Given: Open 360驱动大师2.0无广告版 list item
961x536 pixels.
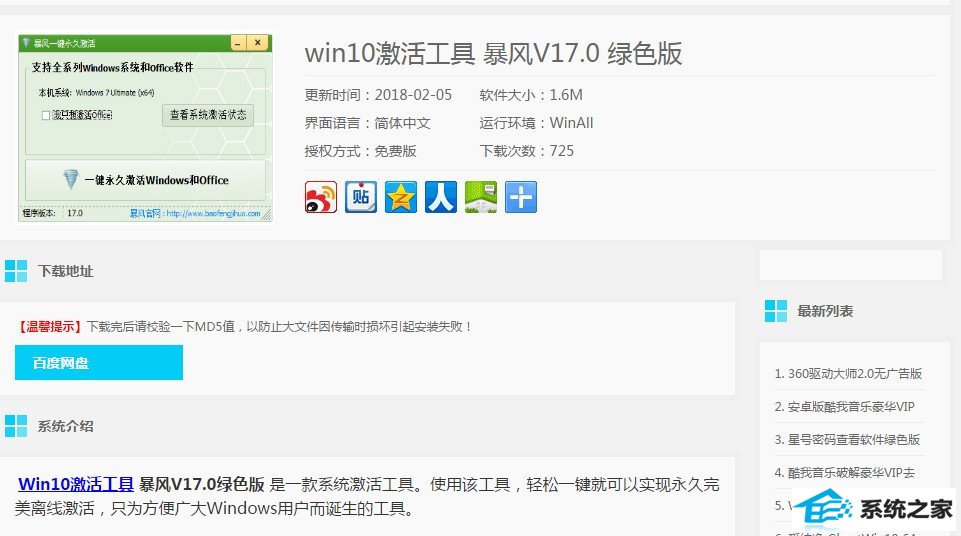Looking at the screenshot, I should pos(848,374).
